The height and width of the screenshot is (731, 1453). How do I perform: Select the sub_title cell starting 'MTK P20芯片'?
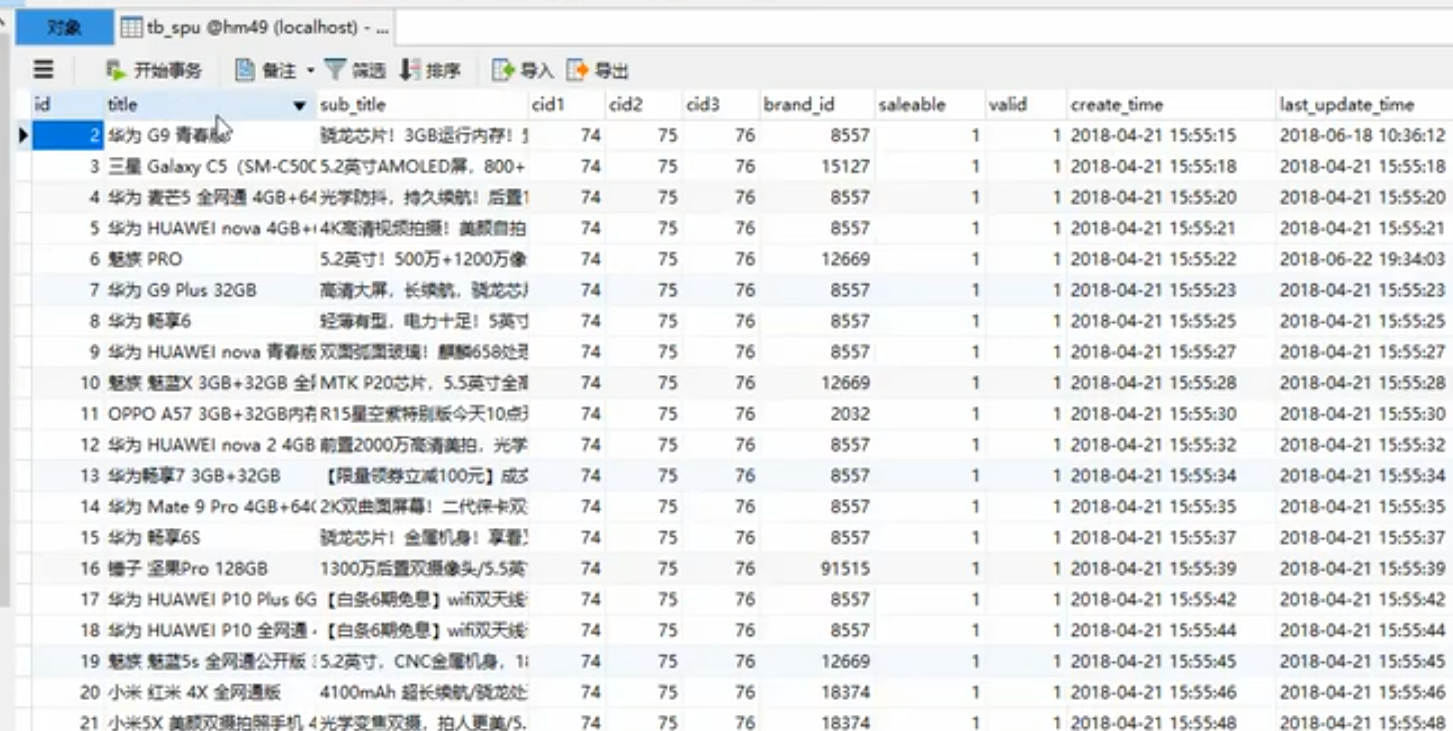click(x=422, y=382)
